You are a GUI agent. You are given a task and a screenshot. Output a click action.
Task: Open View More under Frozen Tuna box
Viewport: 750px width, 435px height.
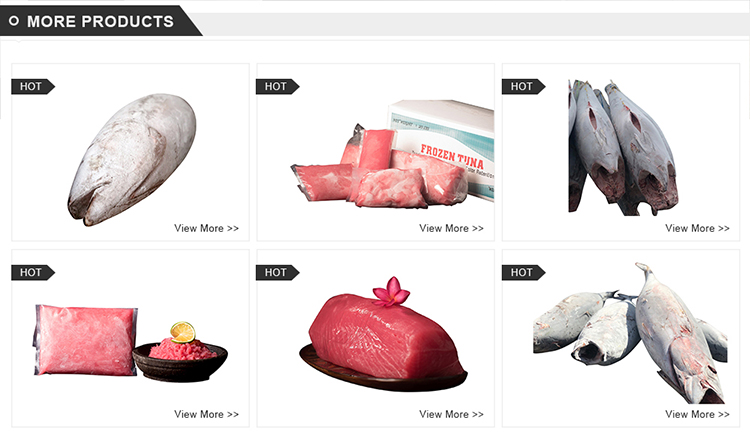click(452, 228)
